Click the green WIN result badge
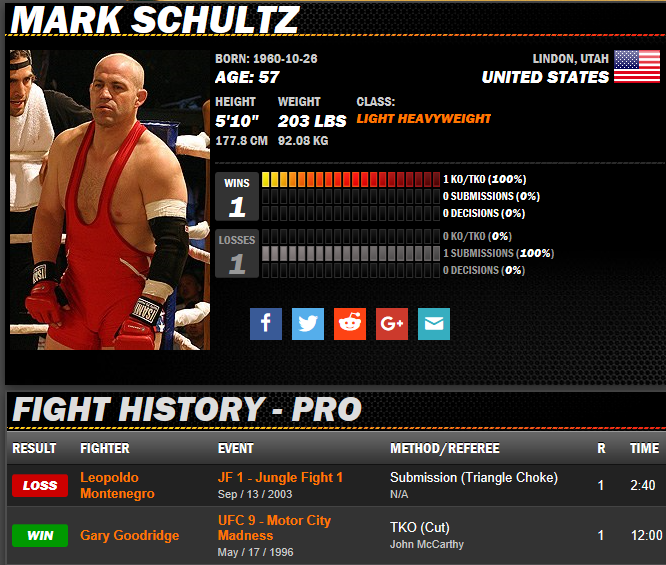 (x=40, y=535)
